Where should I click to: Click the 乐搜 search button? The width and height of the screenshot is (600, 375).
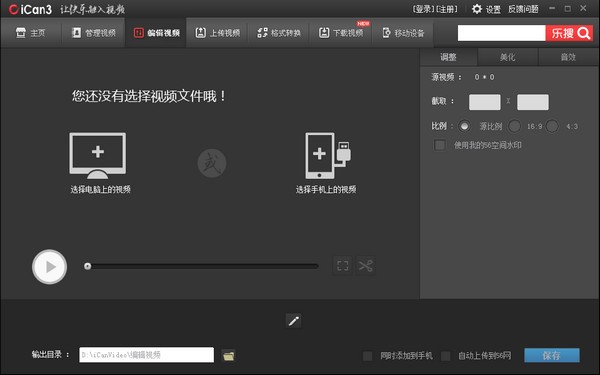tap(569, 33)
